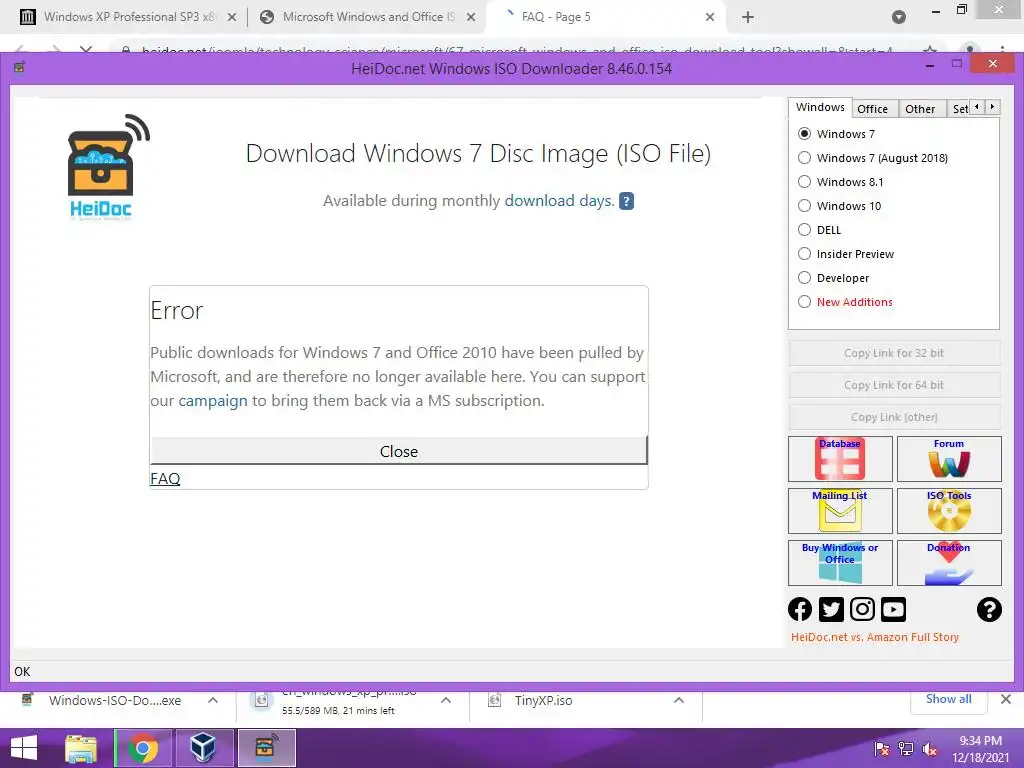Select the DELL radio button

point(804,230)
